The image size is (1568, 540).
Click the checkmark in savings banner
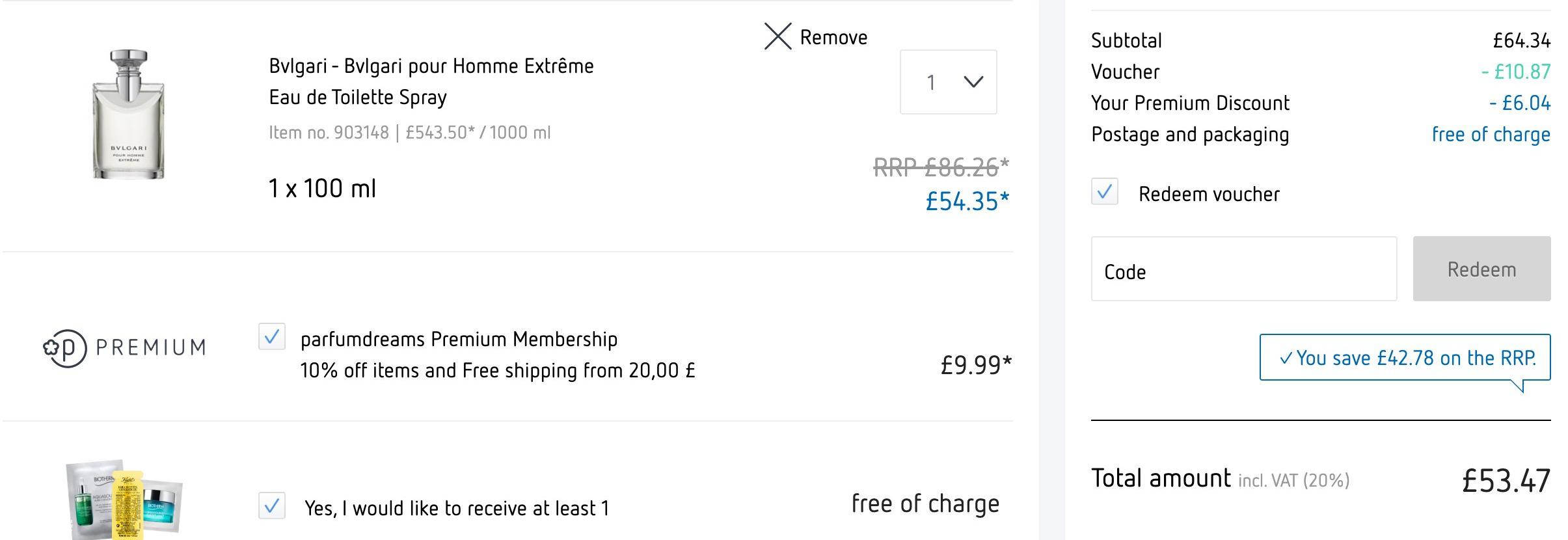pos(1286,358)
